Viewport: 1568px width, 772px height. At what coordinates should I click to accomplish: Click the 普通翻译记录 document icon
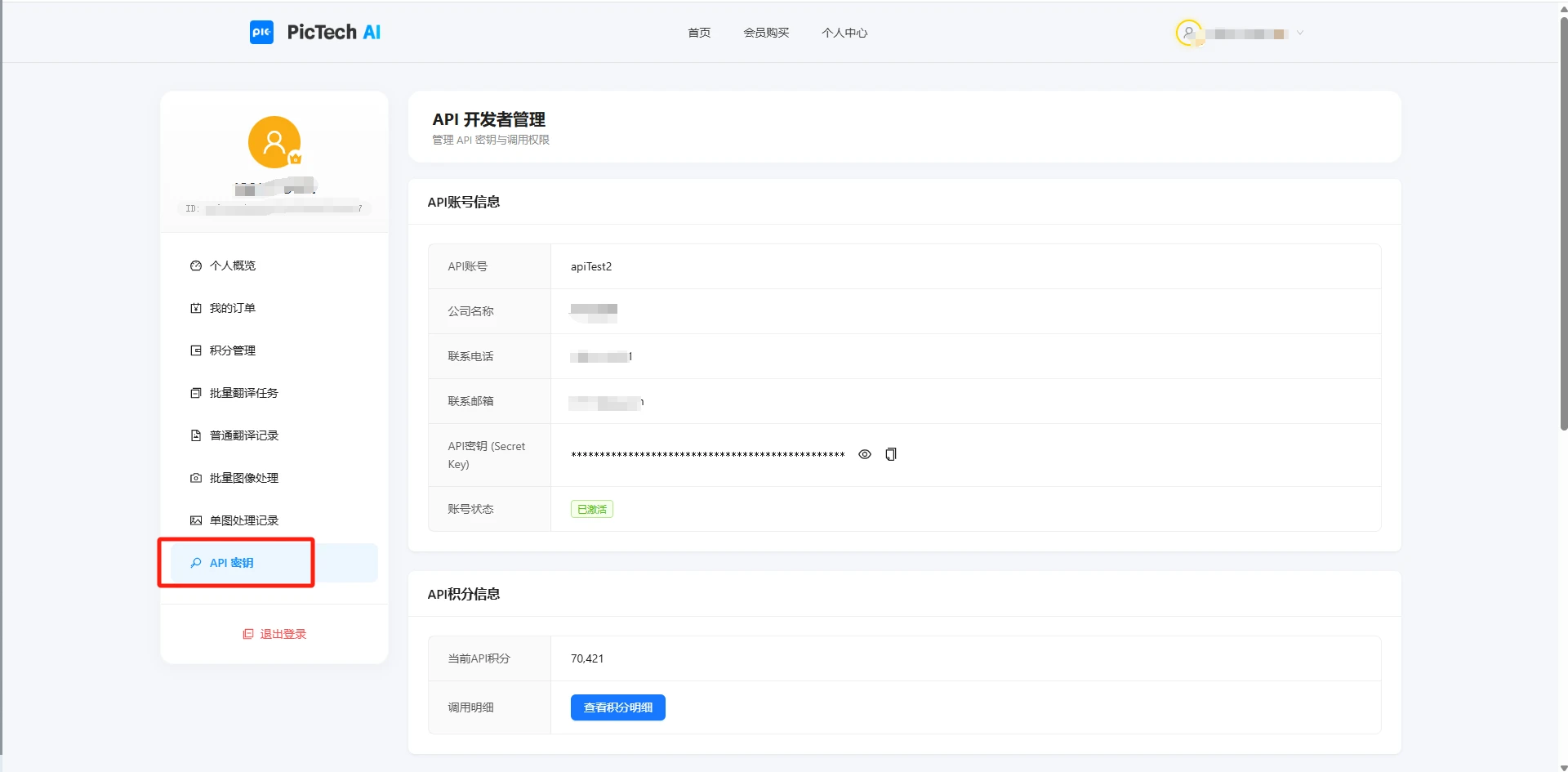click(194, 435)
